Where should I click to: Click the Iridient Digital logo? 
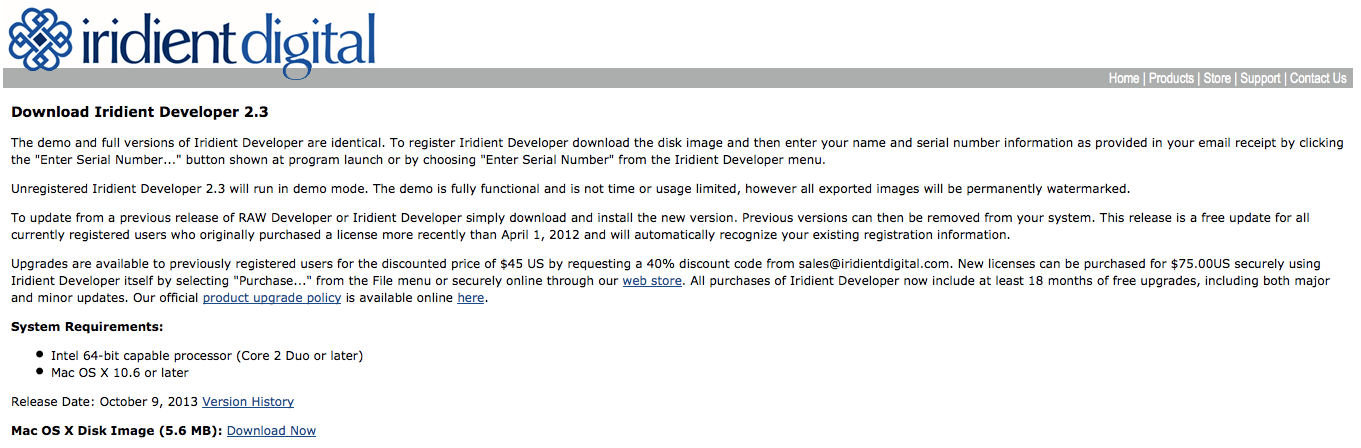[193, 41]
